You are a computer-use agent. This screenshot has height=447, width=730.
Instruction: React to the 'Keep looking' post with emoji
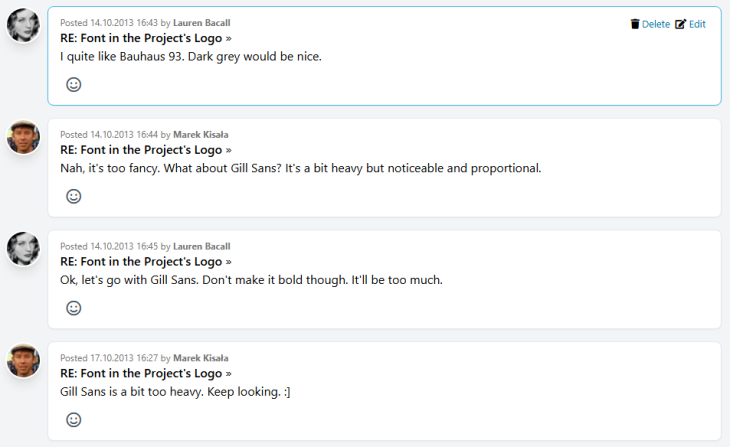(x=73, y=421)
